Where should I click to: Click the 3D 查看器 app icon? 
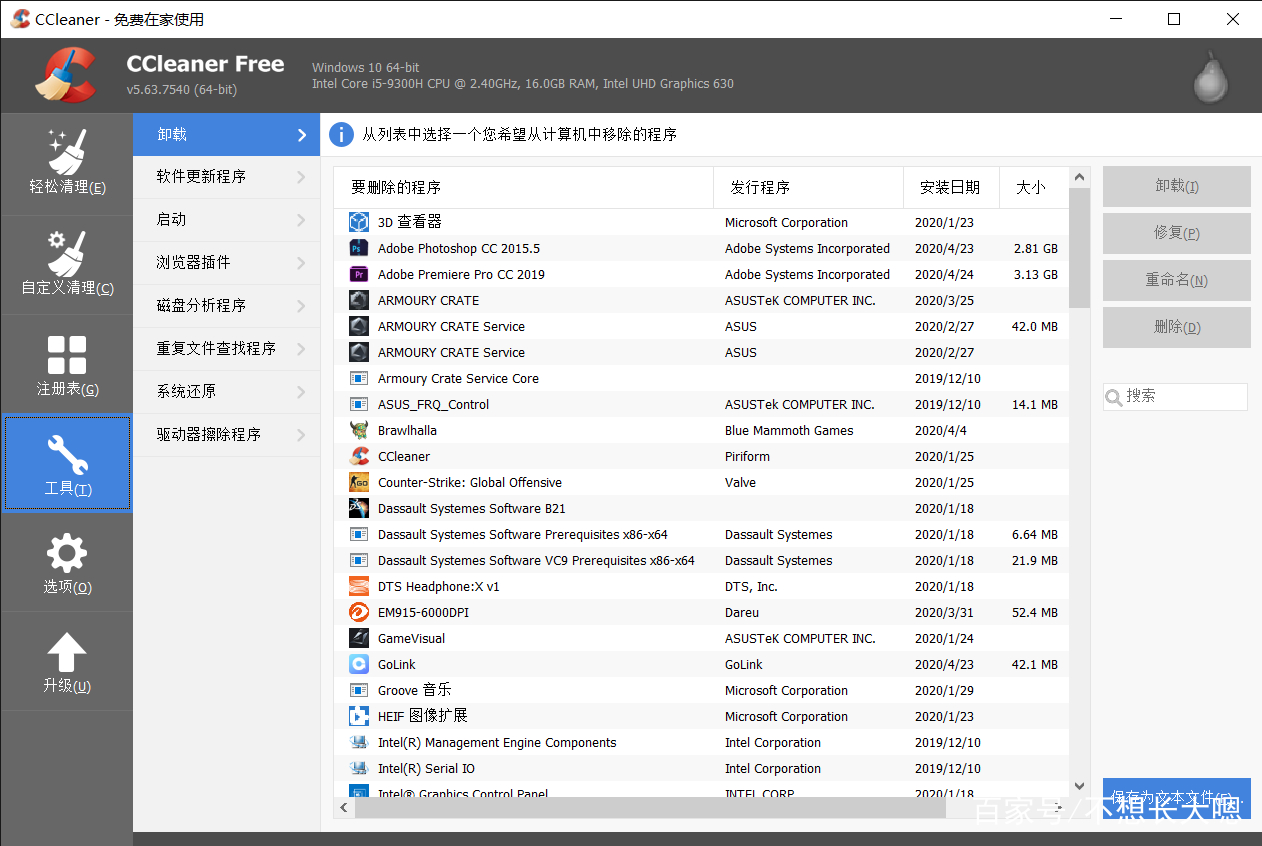click(x=359, y=222)
